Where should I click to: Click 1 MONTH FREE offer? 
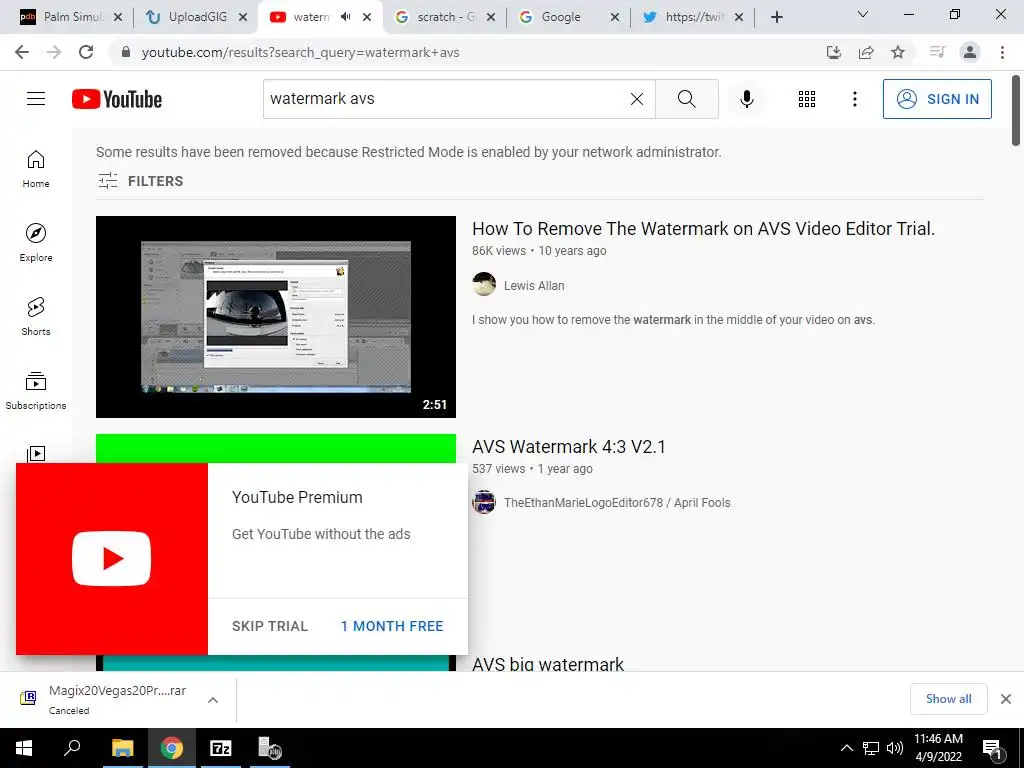392,626
